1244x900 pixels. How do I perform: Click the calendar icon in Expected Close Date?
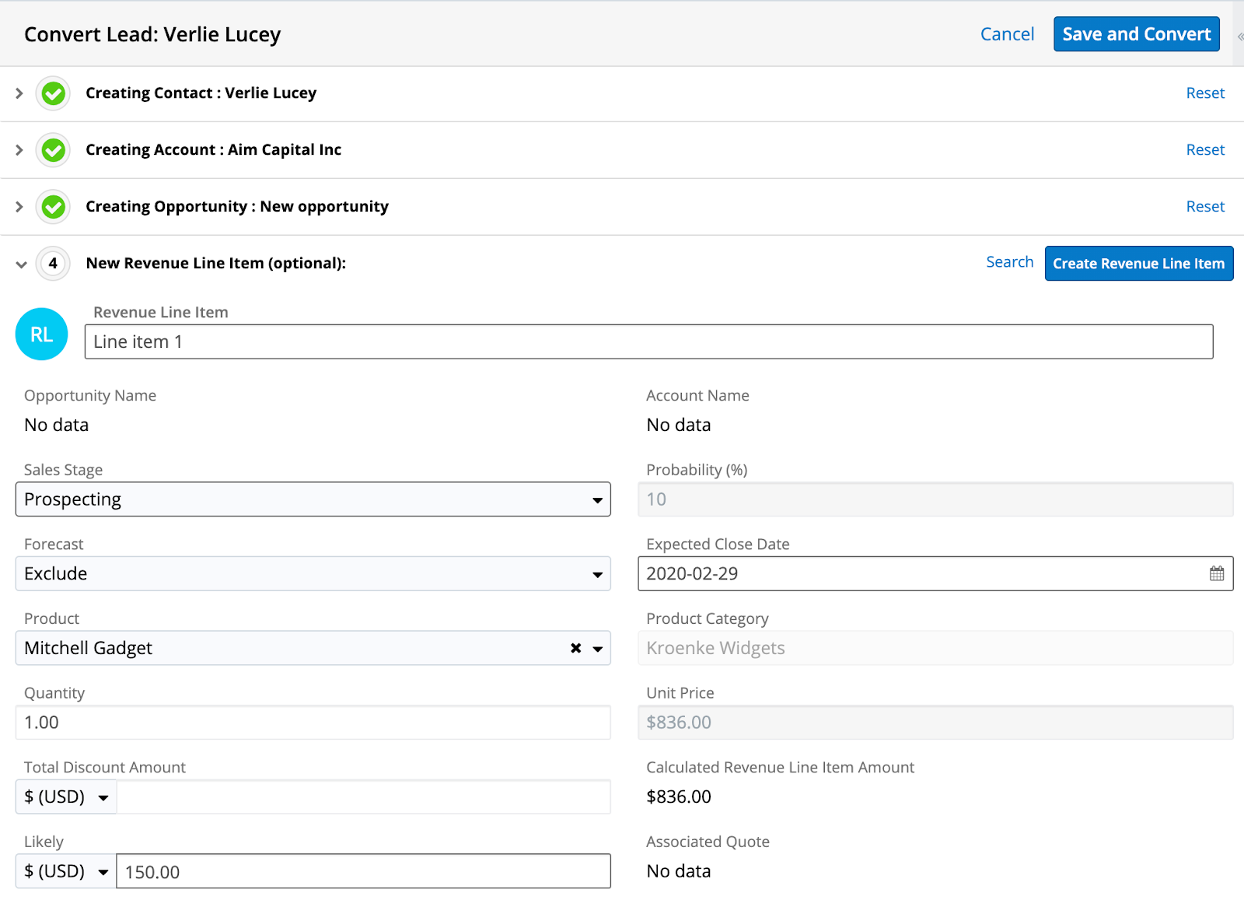[x=1216, y=574]
